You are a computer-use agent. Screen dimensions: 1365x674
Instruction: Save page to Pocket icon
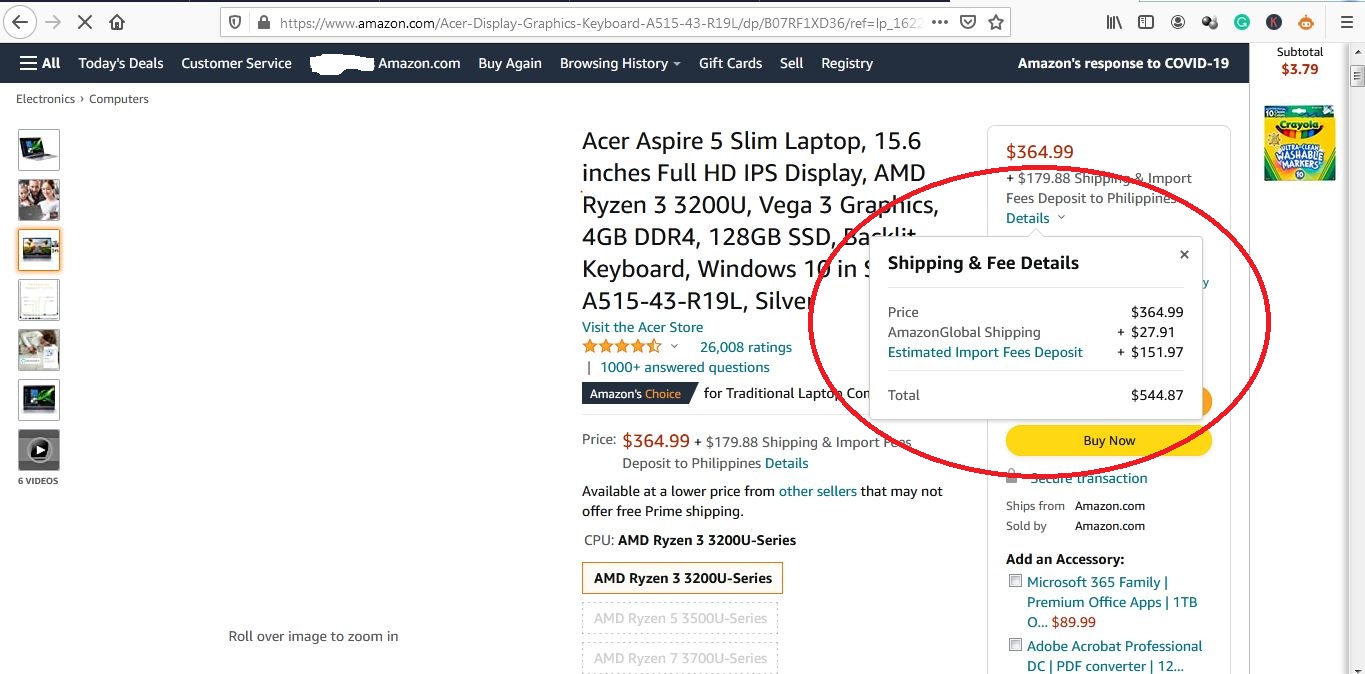[x=968, y=22]
